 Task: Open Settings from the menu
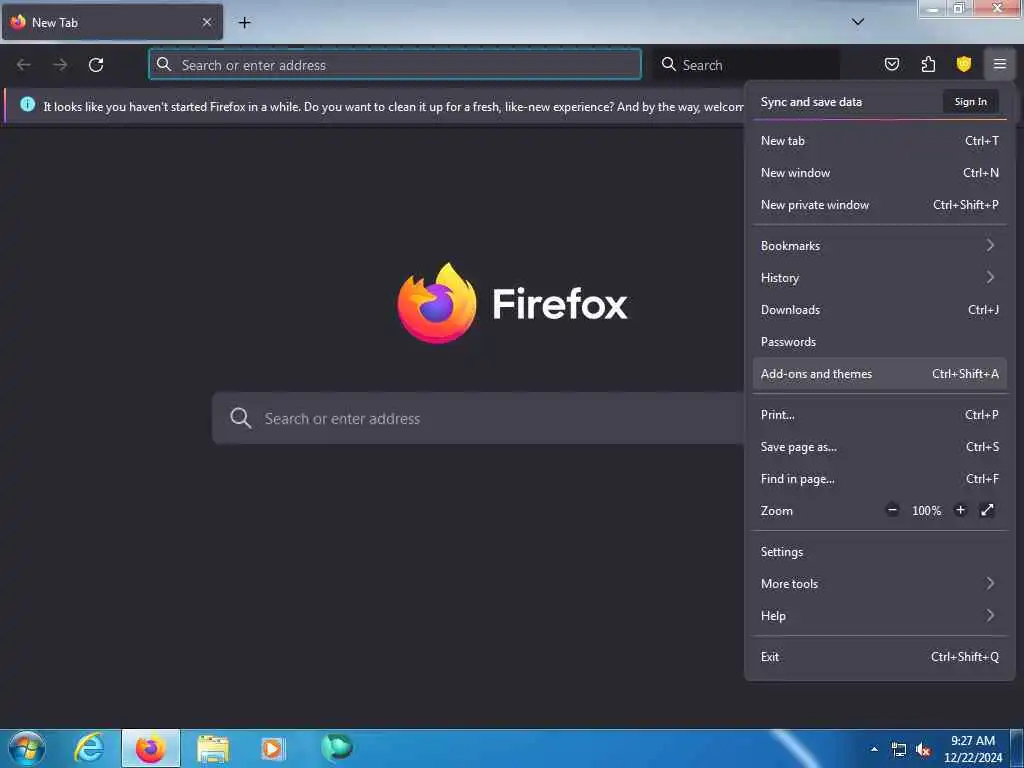click(x=879, y=552)
